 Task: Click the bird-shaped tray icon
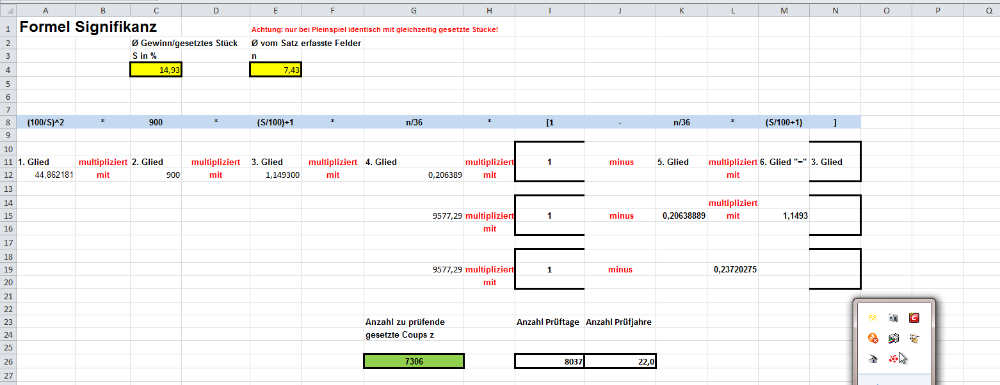pos(914,338)
